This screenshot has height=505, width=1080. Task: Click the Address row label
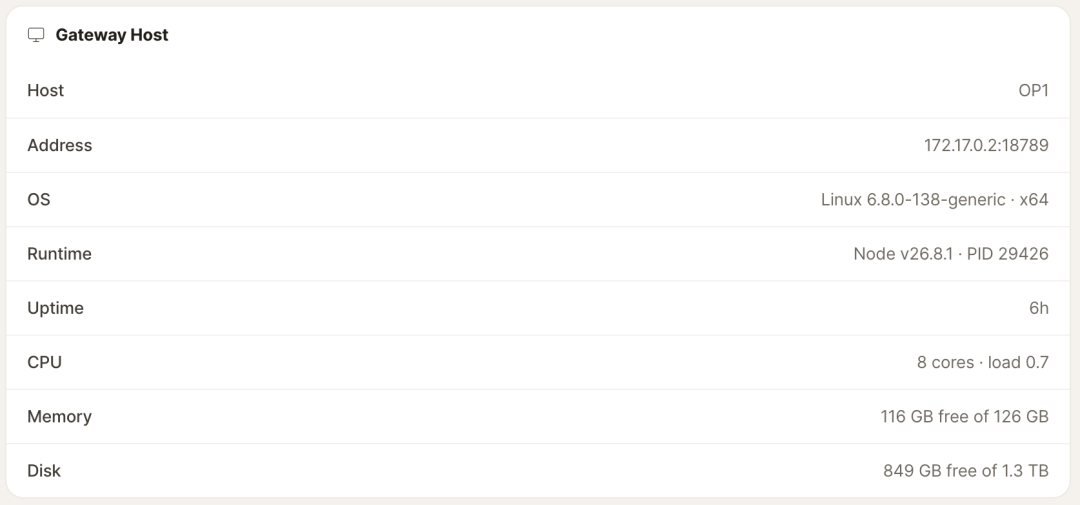coord(59,145)
